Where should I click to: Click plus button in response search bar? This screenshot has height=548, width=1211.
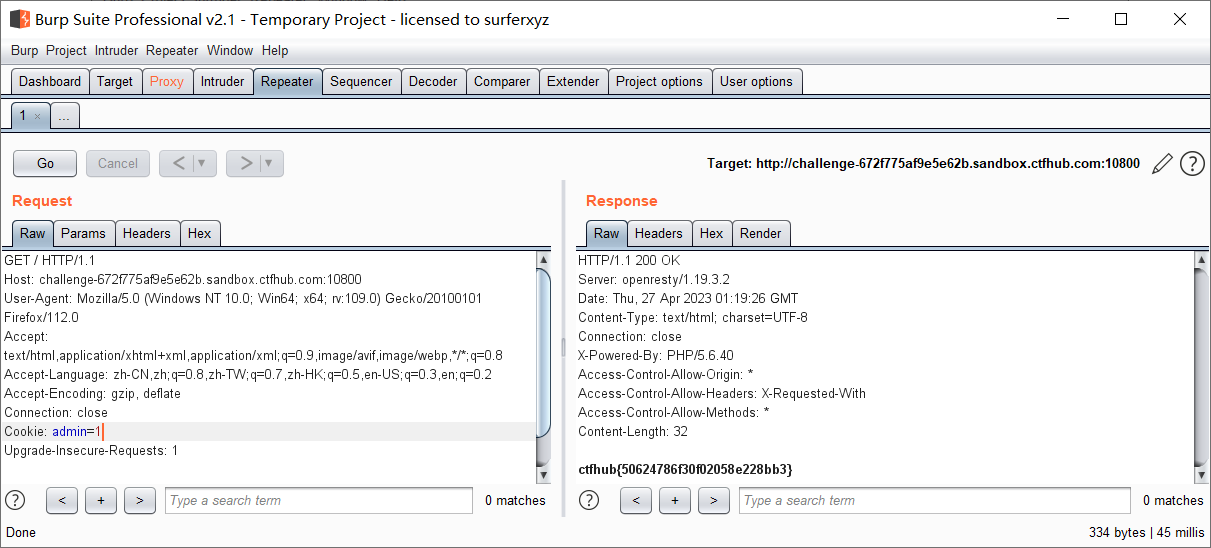675,500
